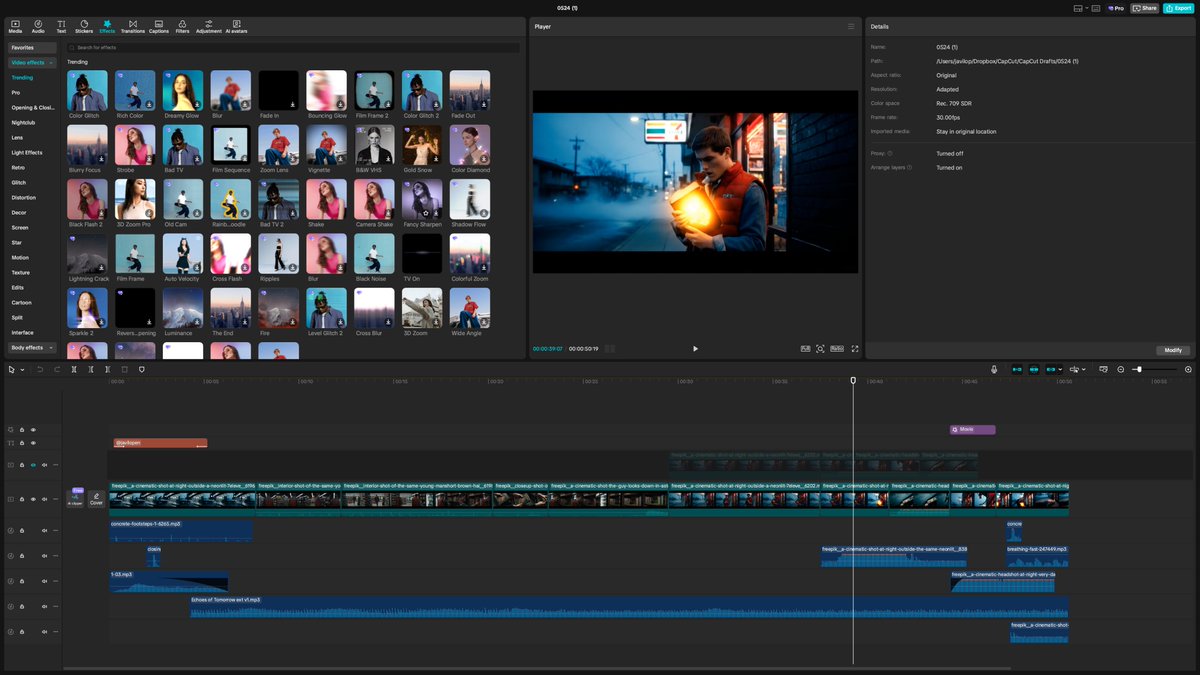Select the Glitch effects category
Image resolution: width=1200 pixels, height=675 pixels.
tap(19, 182)
